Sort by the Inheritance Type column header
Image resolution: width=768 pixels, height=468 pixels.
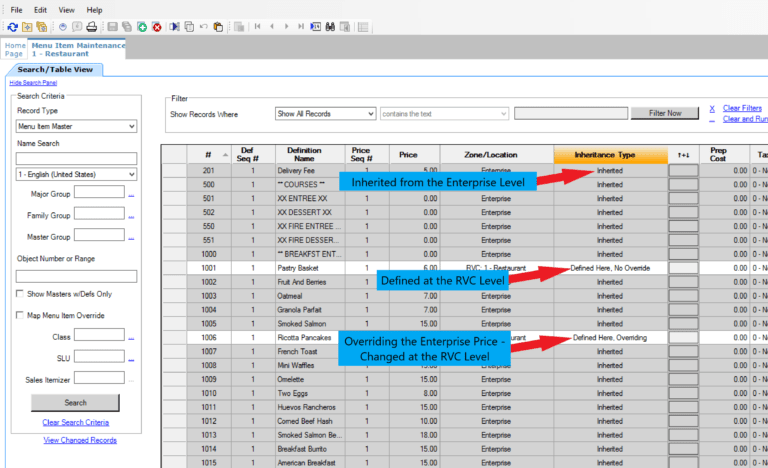[x=611, y=155]
